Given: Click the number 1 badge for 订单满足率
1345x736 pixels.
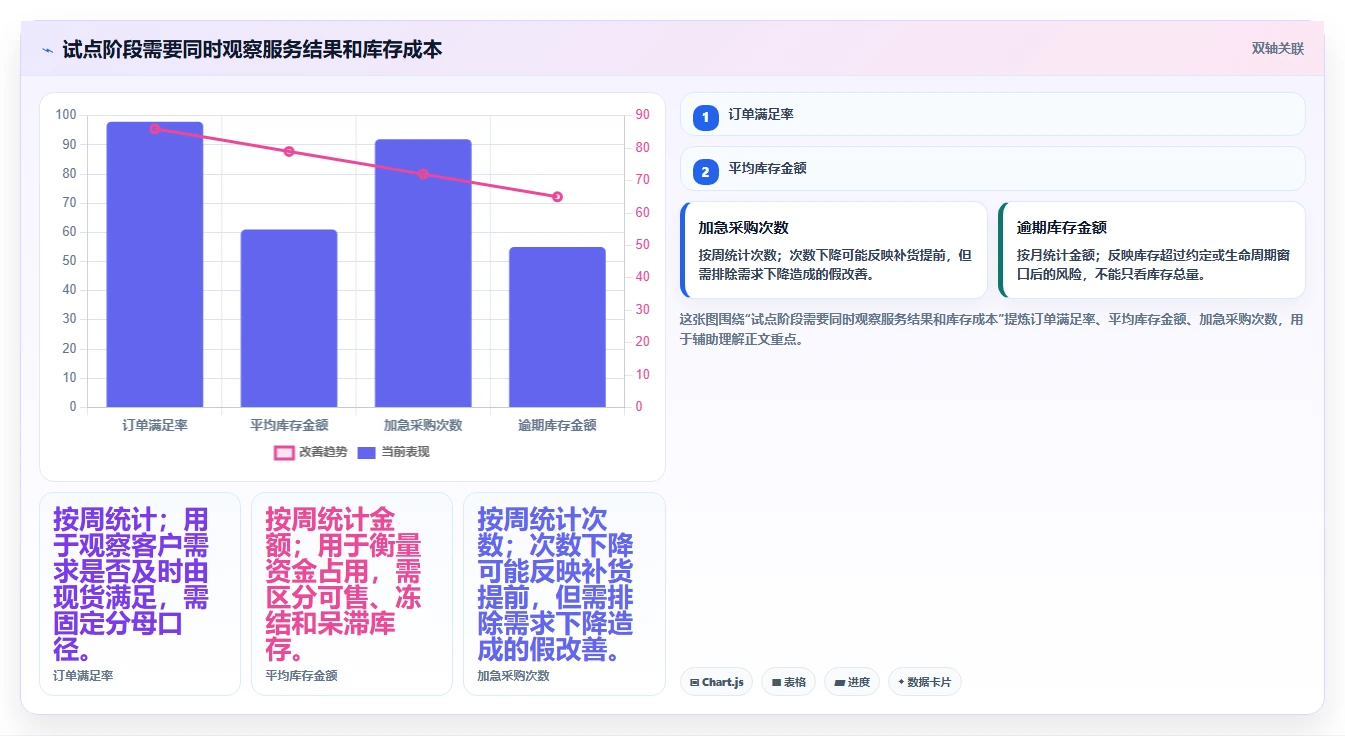Looking at the screenshot, I should click(705, 117).
